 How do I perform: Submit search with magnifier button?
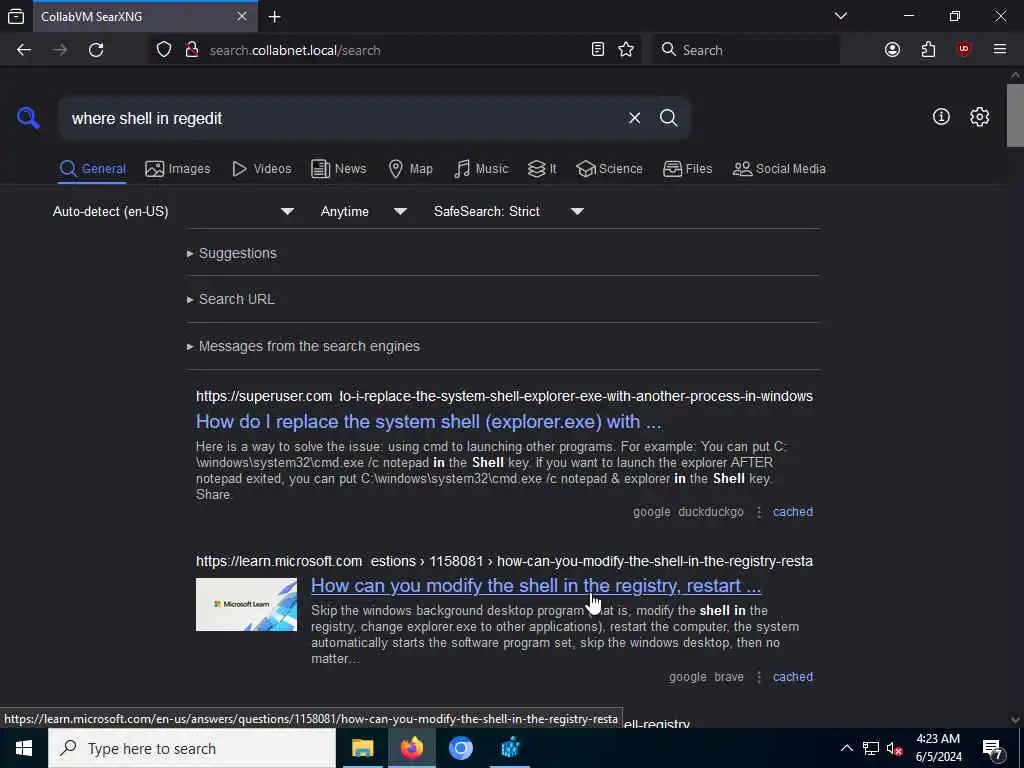click(669, 118)
